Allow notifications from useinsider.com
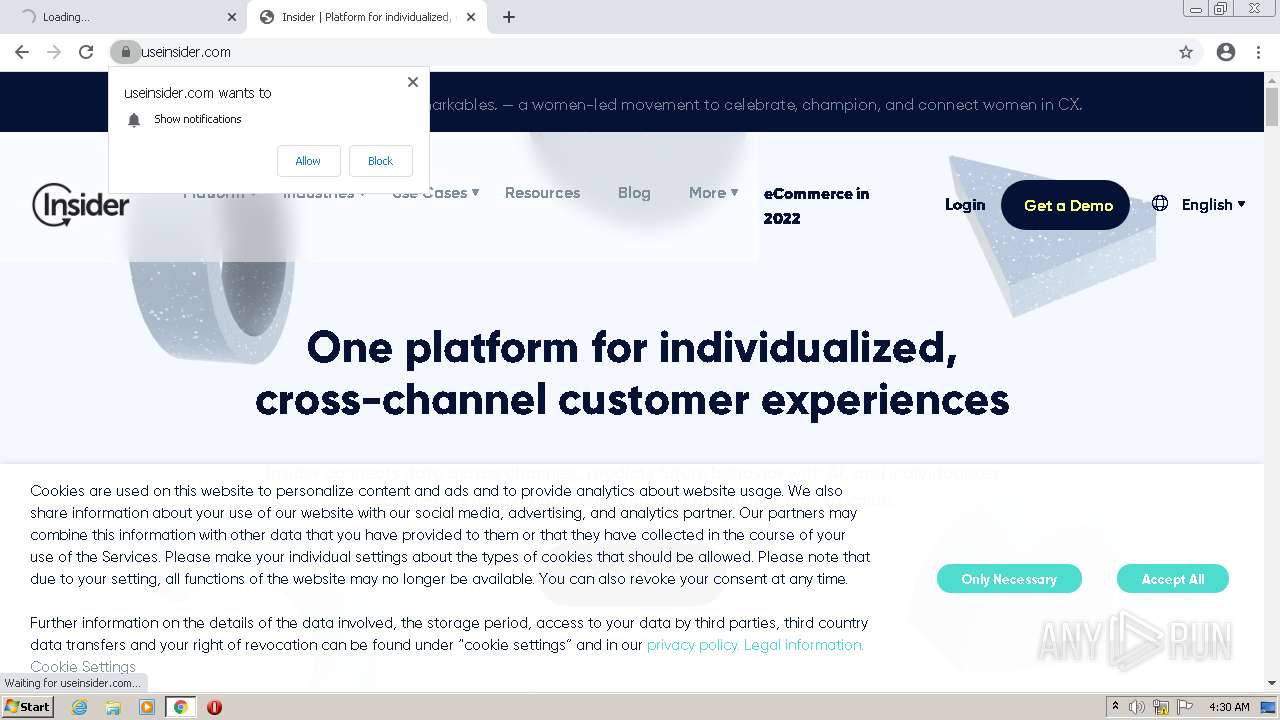Viewport: 1280px width, 720px height. tap(308, 161)
